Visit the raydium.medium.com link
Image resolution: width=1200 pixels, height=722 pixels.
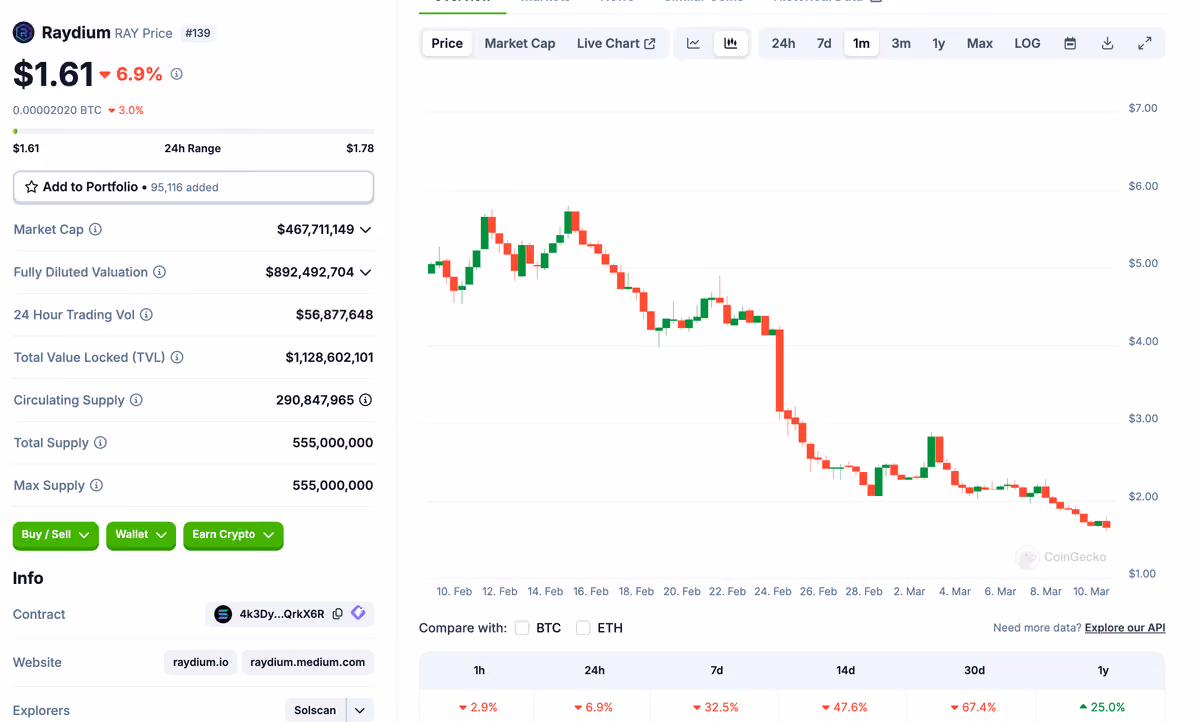point(308,662)
